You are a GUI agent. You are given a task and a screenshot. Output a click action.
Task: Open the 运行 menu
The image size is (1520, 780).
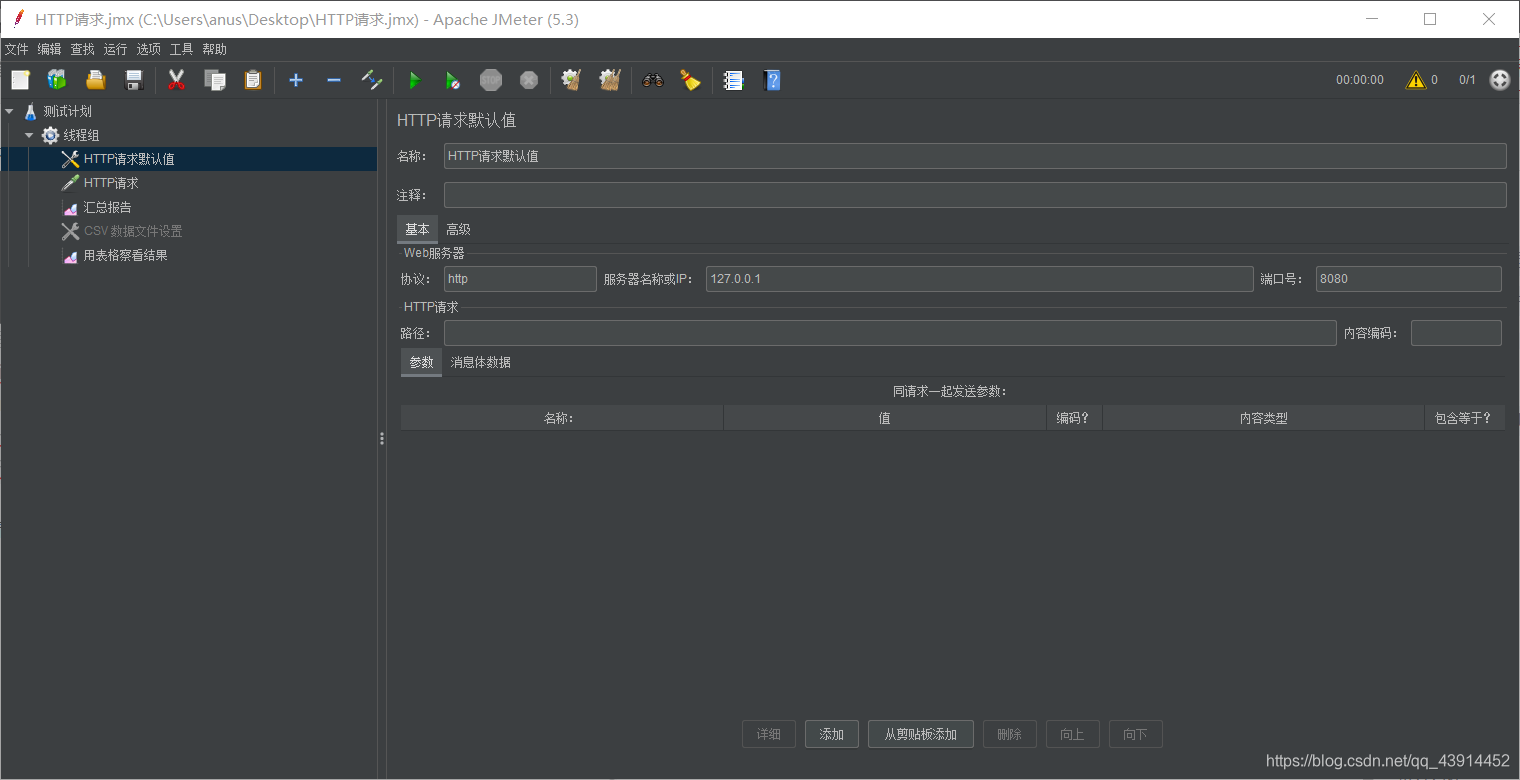[116, 49]
